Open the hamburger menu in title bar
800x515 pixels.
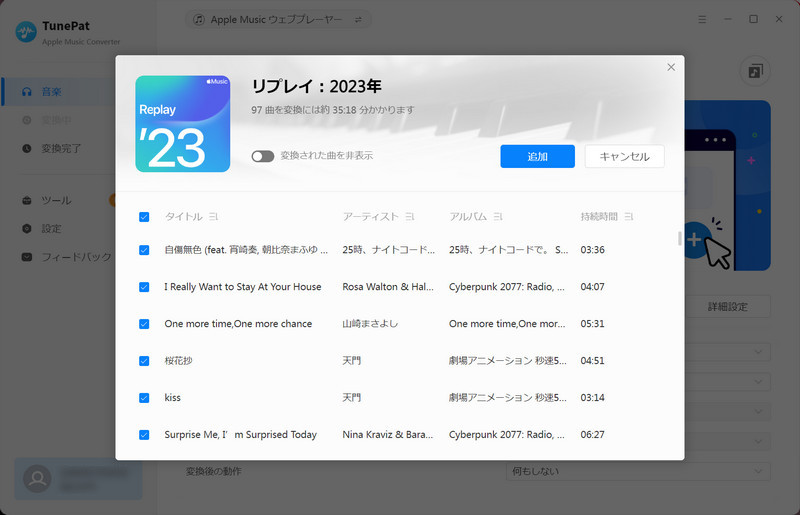pyautogui.click(x=702, y=19)
